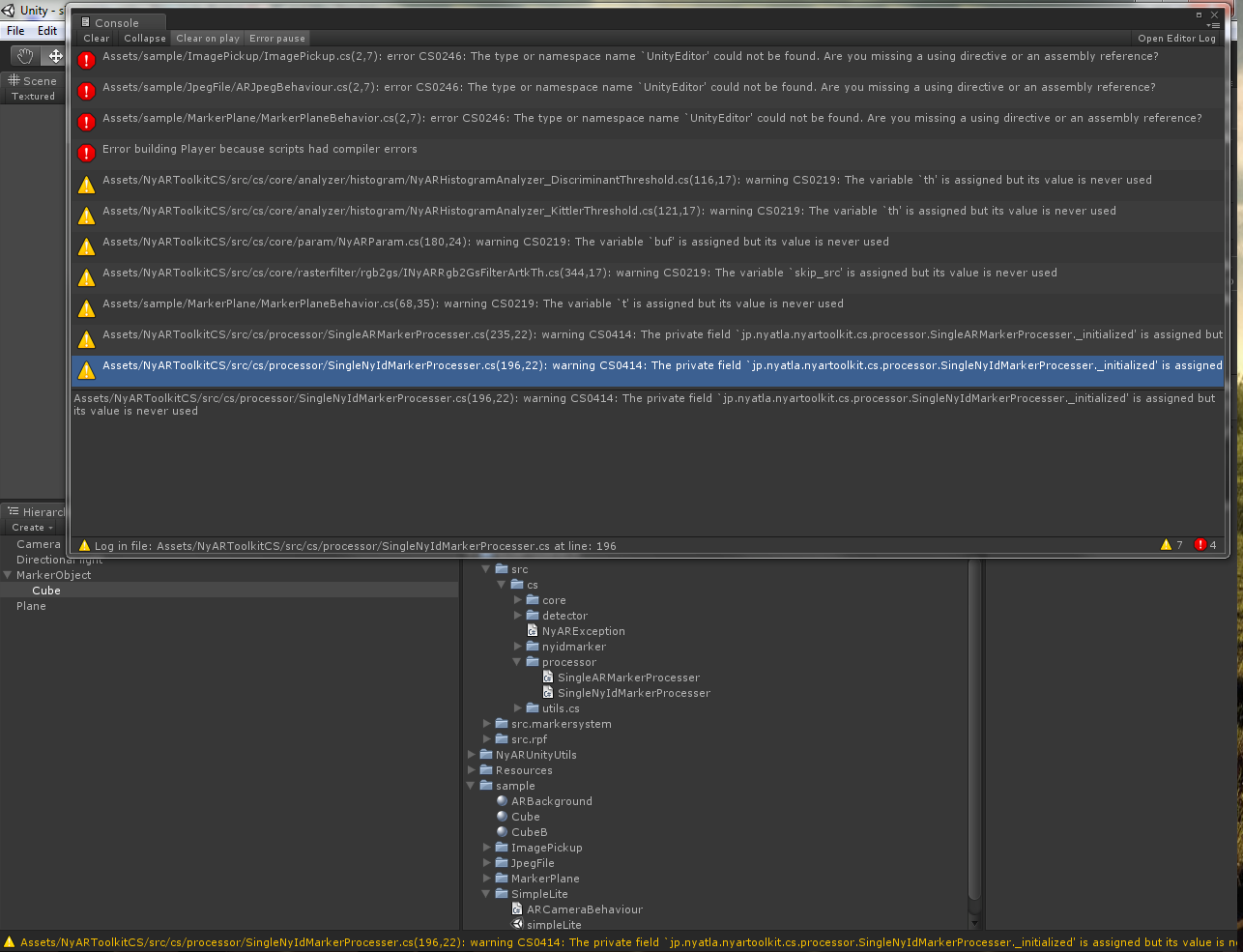The image size is (1243, 952).
Task: Open the Console panel options menu icon
Action: click(x=1214, y=26)
